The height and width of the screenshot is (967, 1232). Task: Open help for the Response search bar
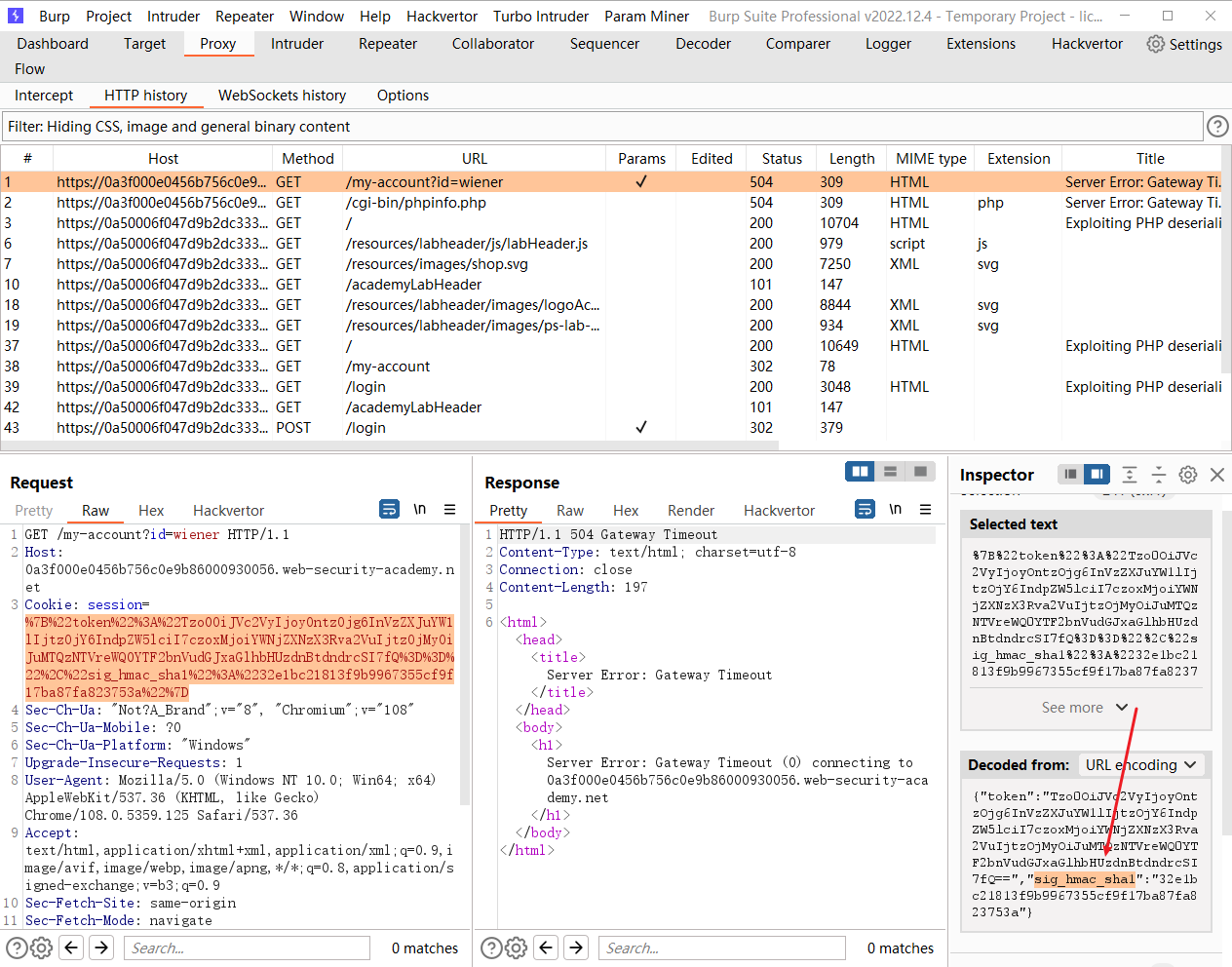[492, 948]
